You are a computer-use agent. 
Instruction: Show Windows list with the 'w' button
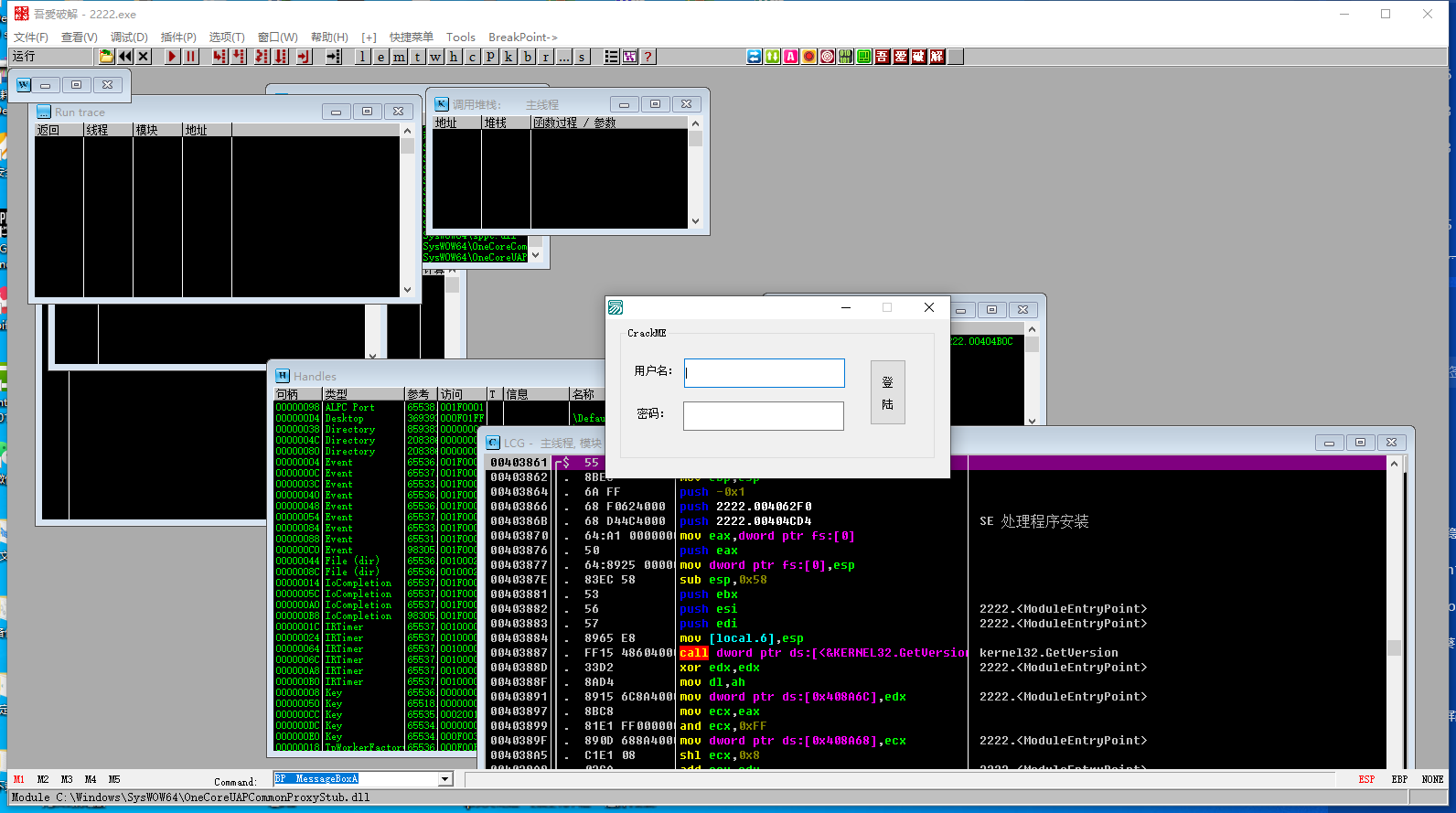(x=436, y=57)
